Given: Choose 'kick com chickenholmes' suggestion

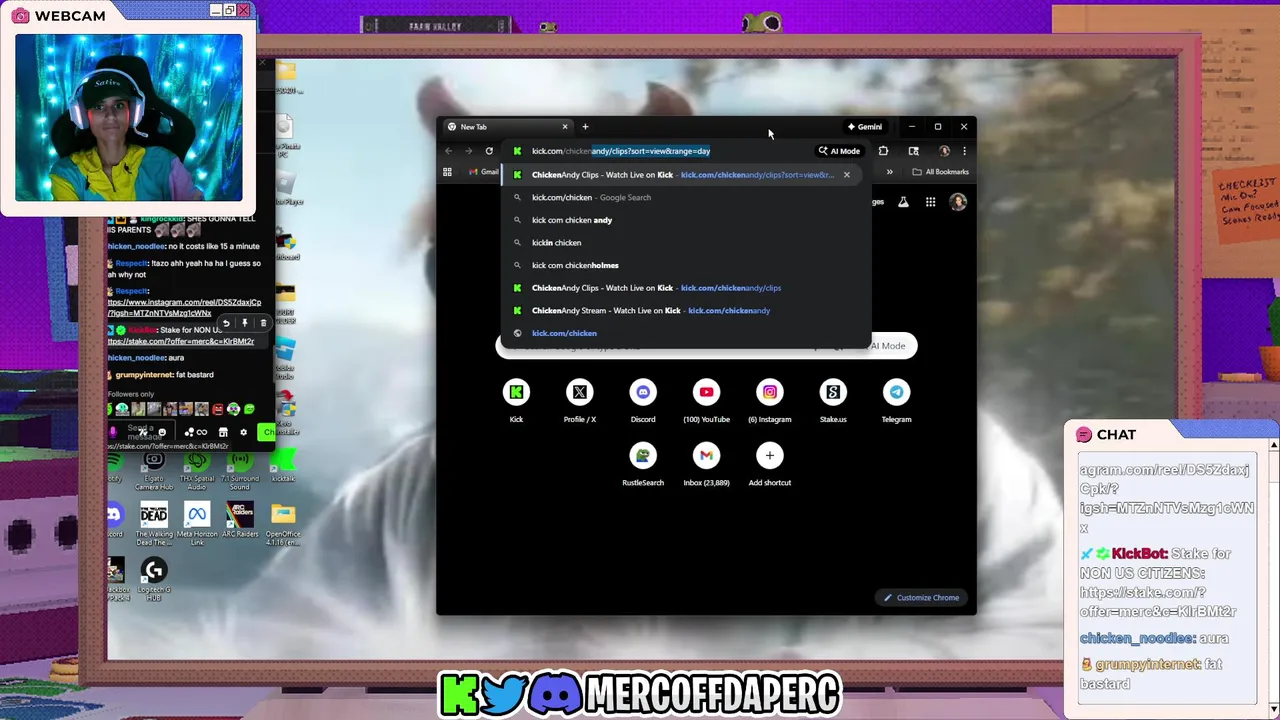Looking at the screenshot, I should point(686,265).
